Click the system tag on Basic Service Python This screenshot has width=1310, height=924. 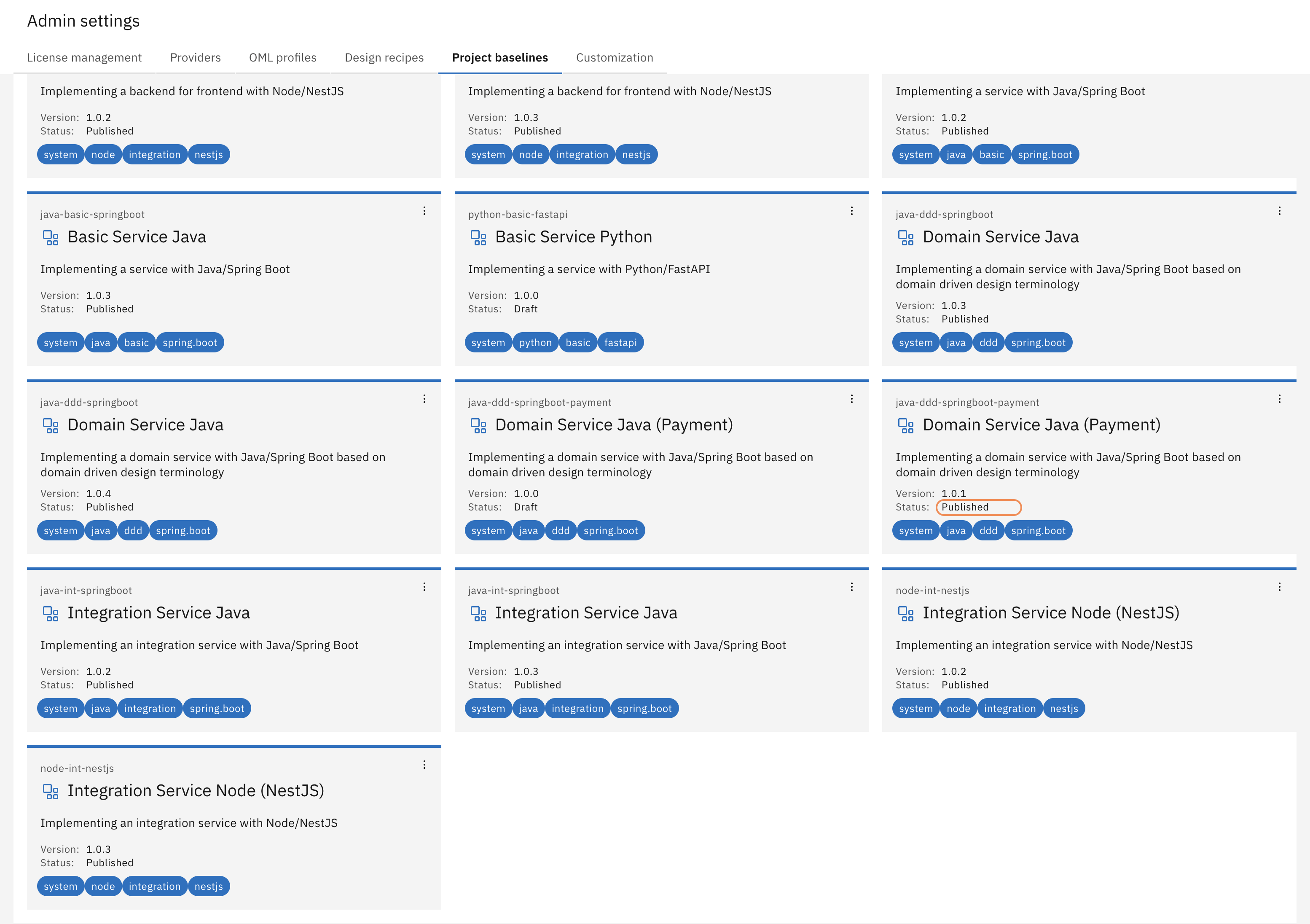point(489,343)
